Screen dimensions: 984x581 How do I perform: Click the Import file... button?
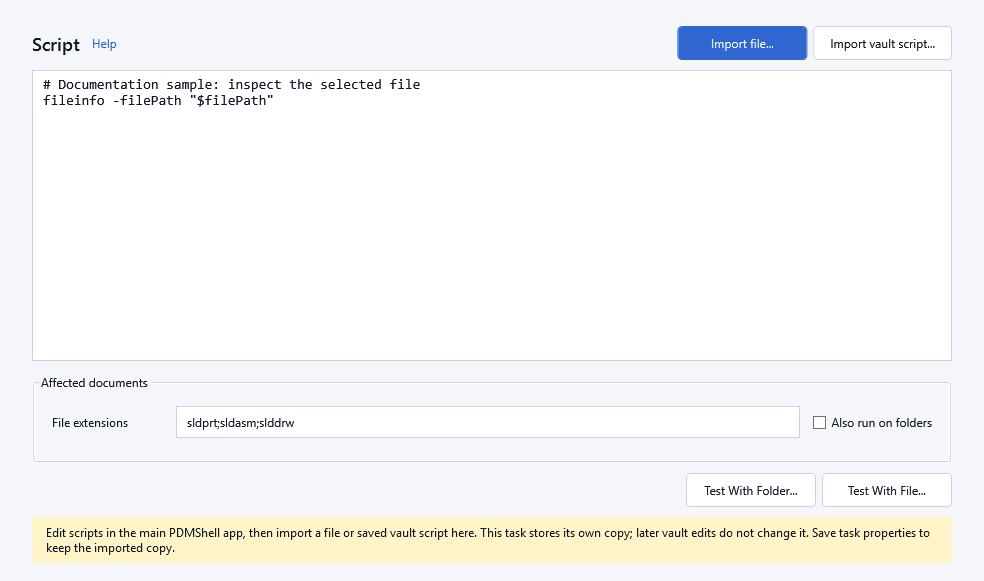click(742, 43)
